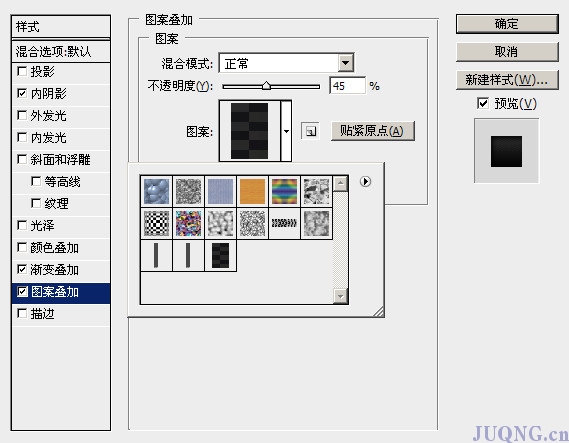Image resolution: width=569 pixels, height=443 pixels.
Task: Uncheck the 内阴影 inner shadow checkbox
Action: click(x=22, y=93)
